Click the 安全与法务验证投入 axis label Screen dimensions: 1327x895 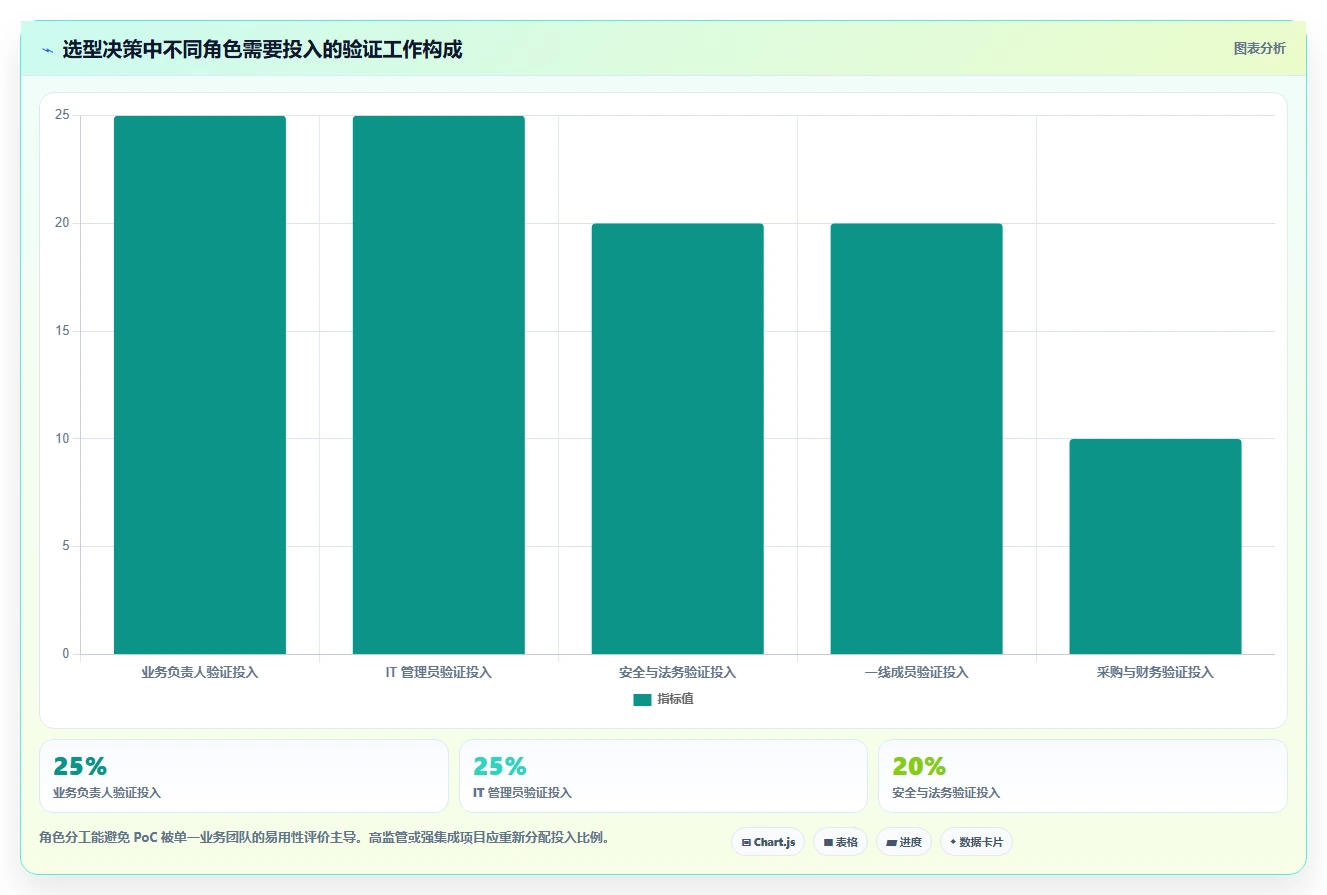click(x=678, y=672)
